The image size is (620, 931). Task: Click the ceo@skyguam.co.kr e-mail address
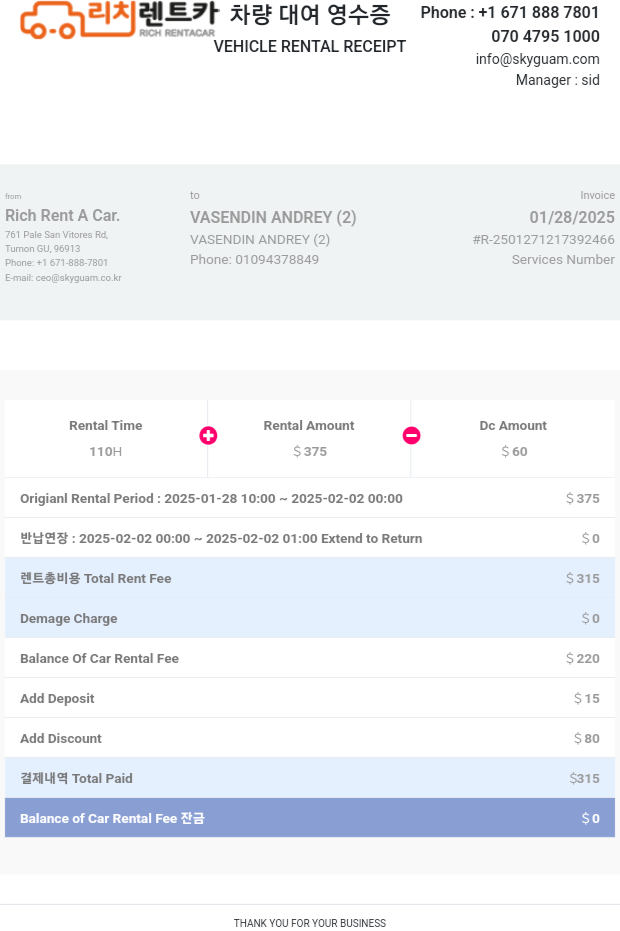(78, 278)
